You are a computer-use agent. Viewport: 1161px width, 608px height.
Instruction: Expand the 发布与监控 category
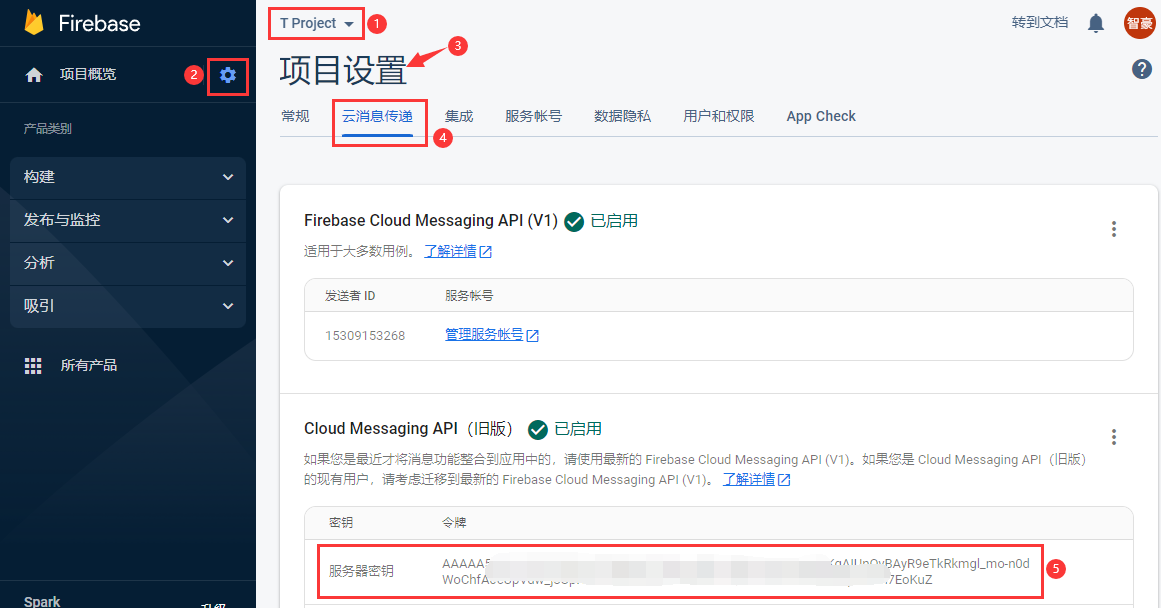[128, 220]
